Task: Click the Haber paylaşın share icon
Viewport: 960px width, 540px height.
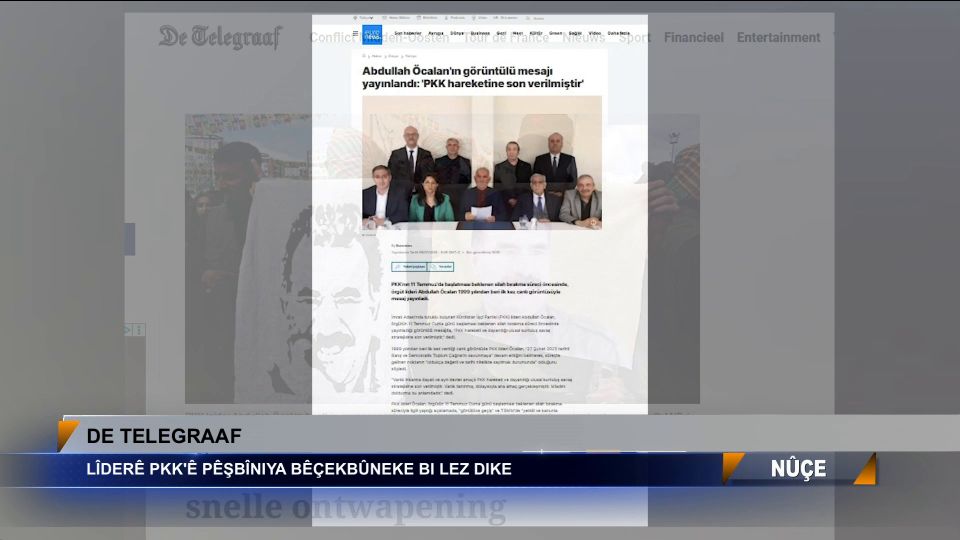Action: 398,266
